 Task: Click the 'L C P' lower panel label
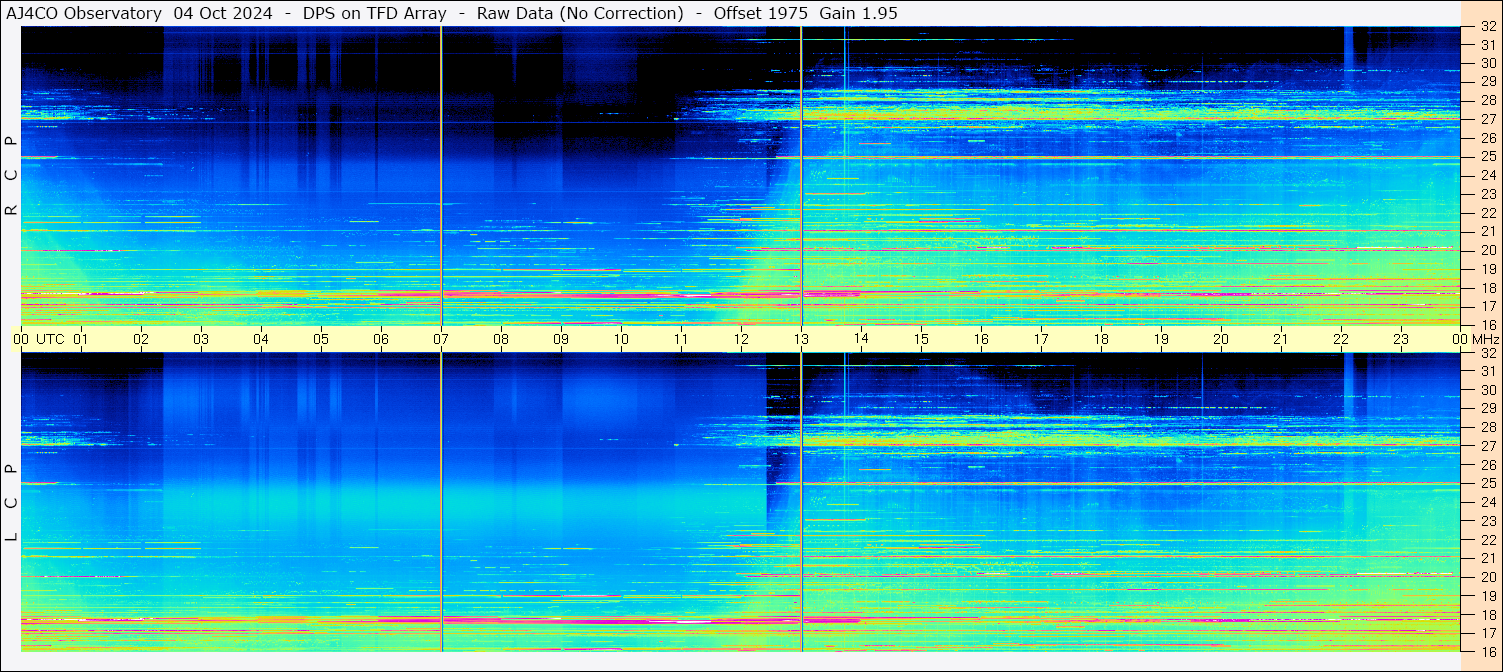[x=11, y=502]
